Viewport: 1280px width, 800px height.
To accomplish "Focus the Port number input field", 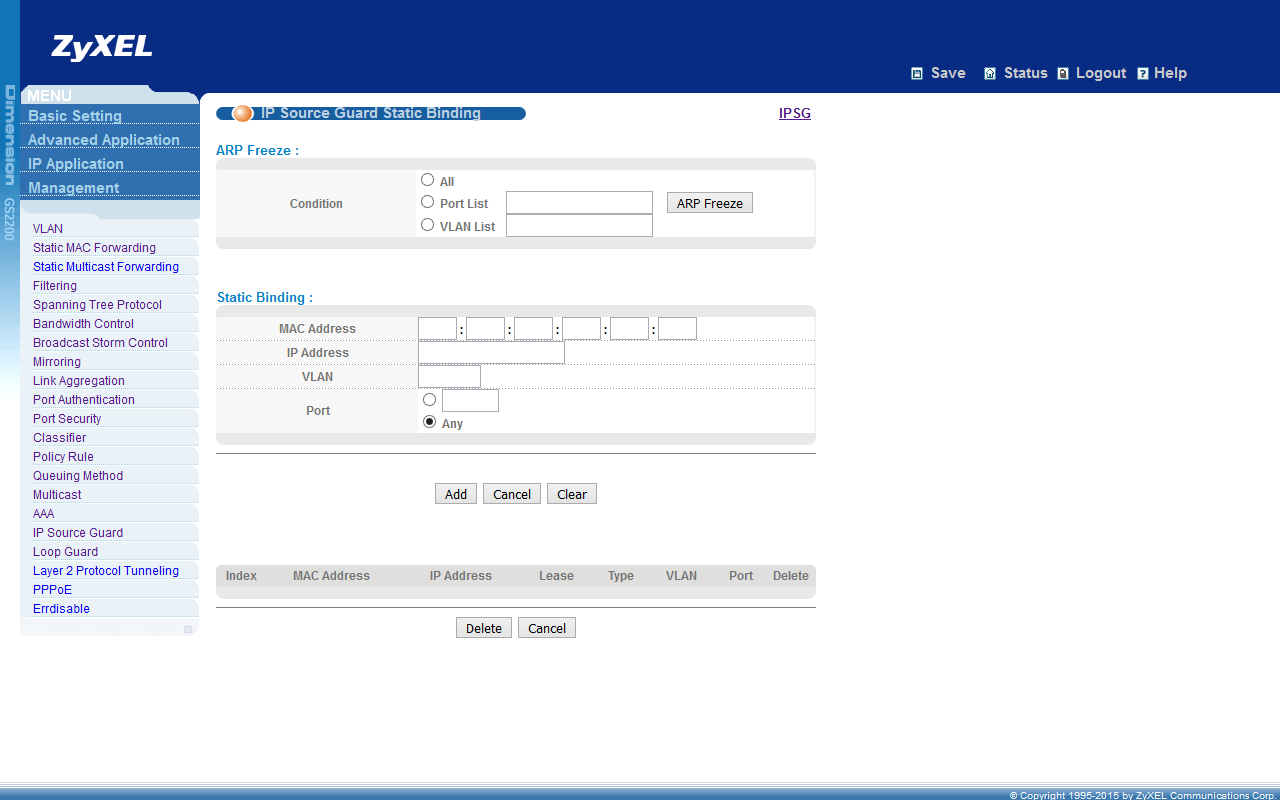I will (x=470, y=401).
